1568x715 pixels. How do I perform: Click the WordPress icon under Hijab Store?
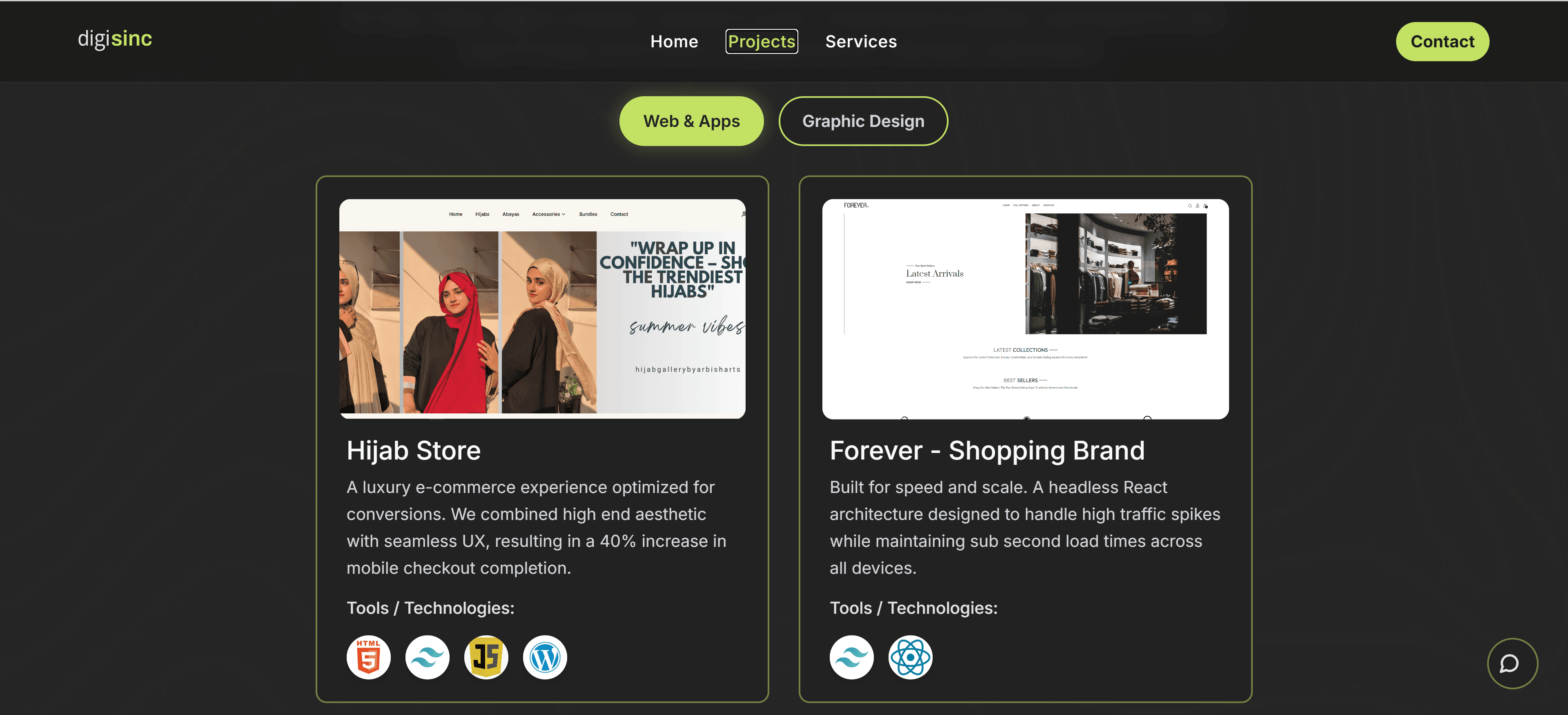coord(545,657)
